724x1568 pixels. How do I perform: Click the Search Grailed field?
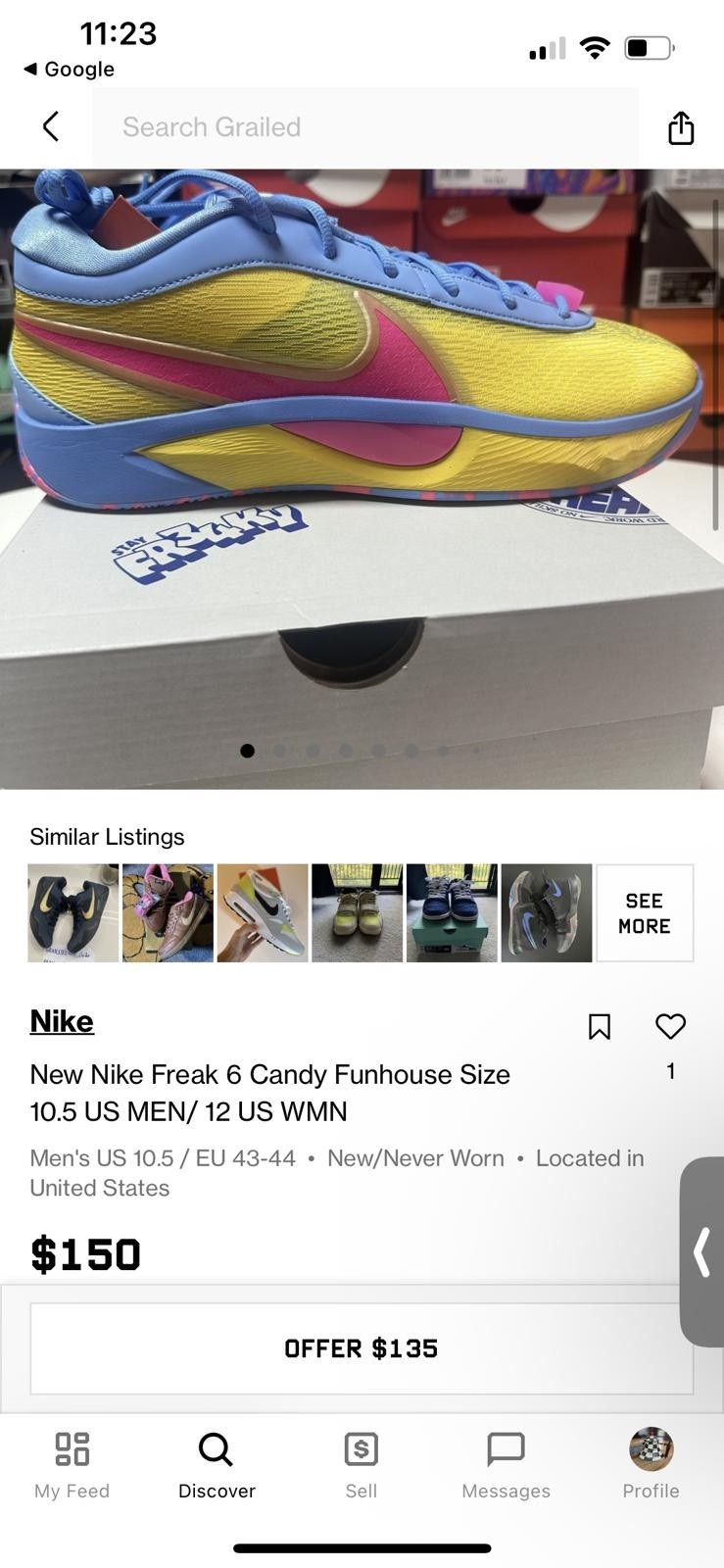(x=365, y=127)
